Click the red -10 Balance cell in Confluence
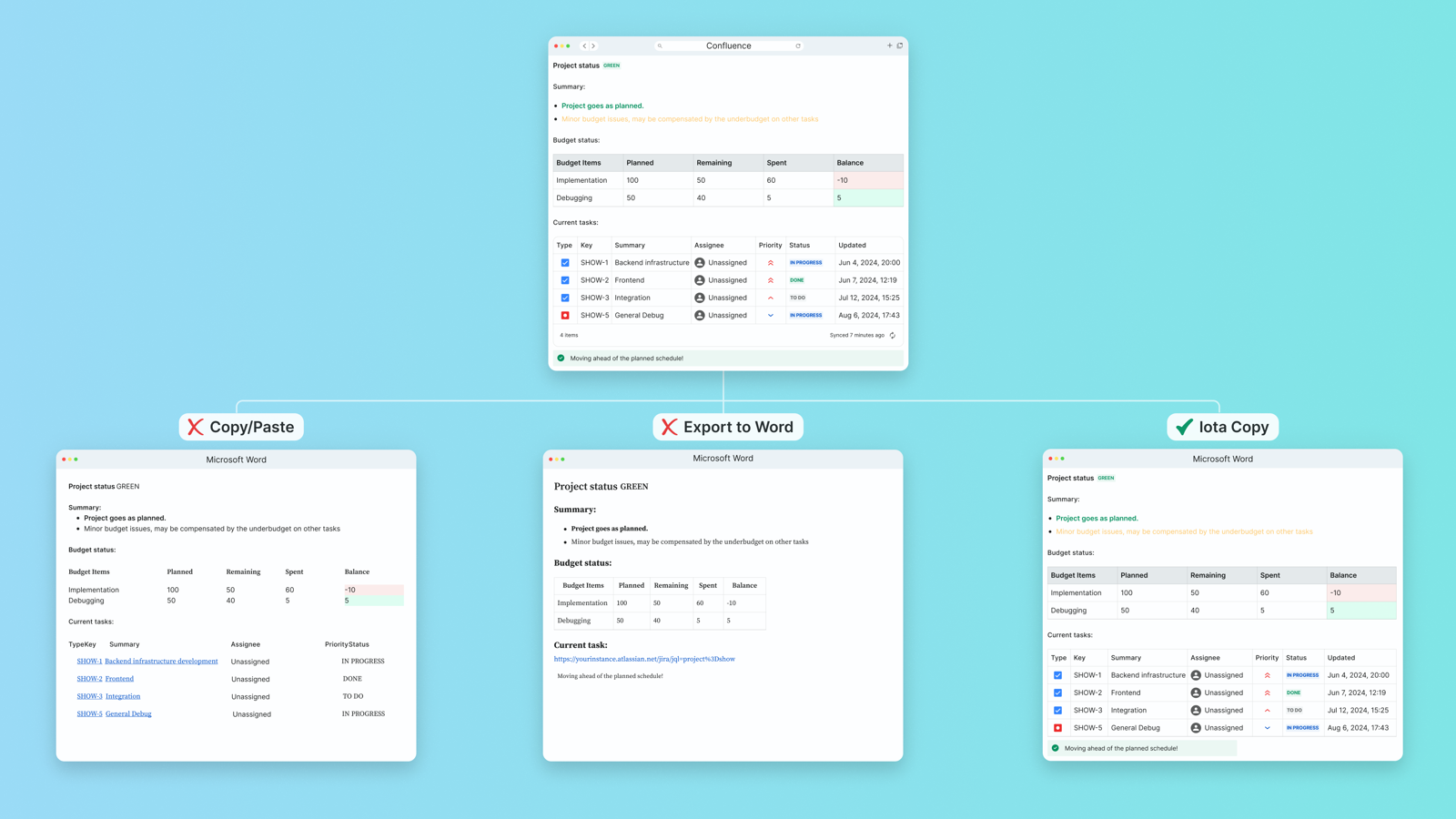The image size is (1456, 819). coord(868,180)
